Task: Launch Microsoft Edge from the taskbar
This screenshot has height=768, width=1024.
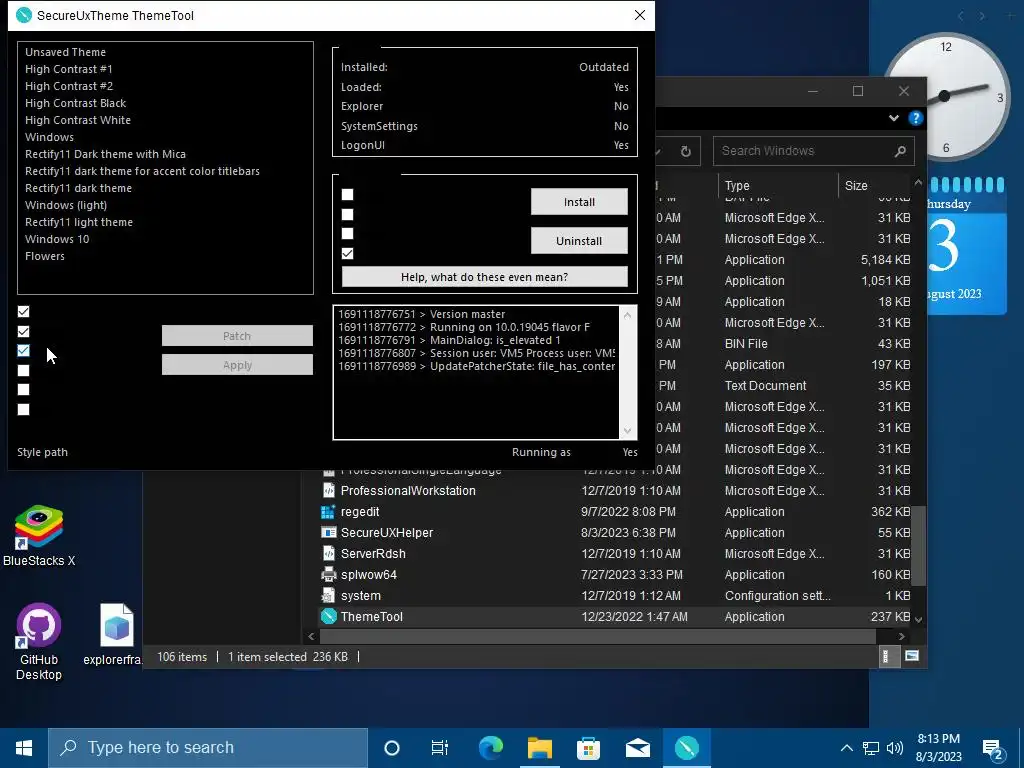Action: pos(491,748)
